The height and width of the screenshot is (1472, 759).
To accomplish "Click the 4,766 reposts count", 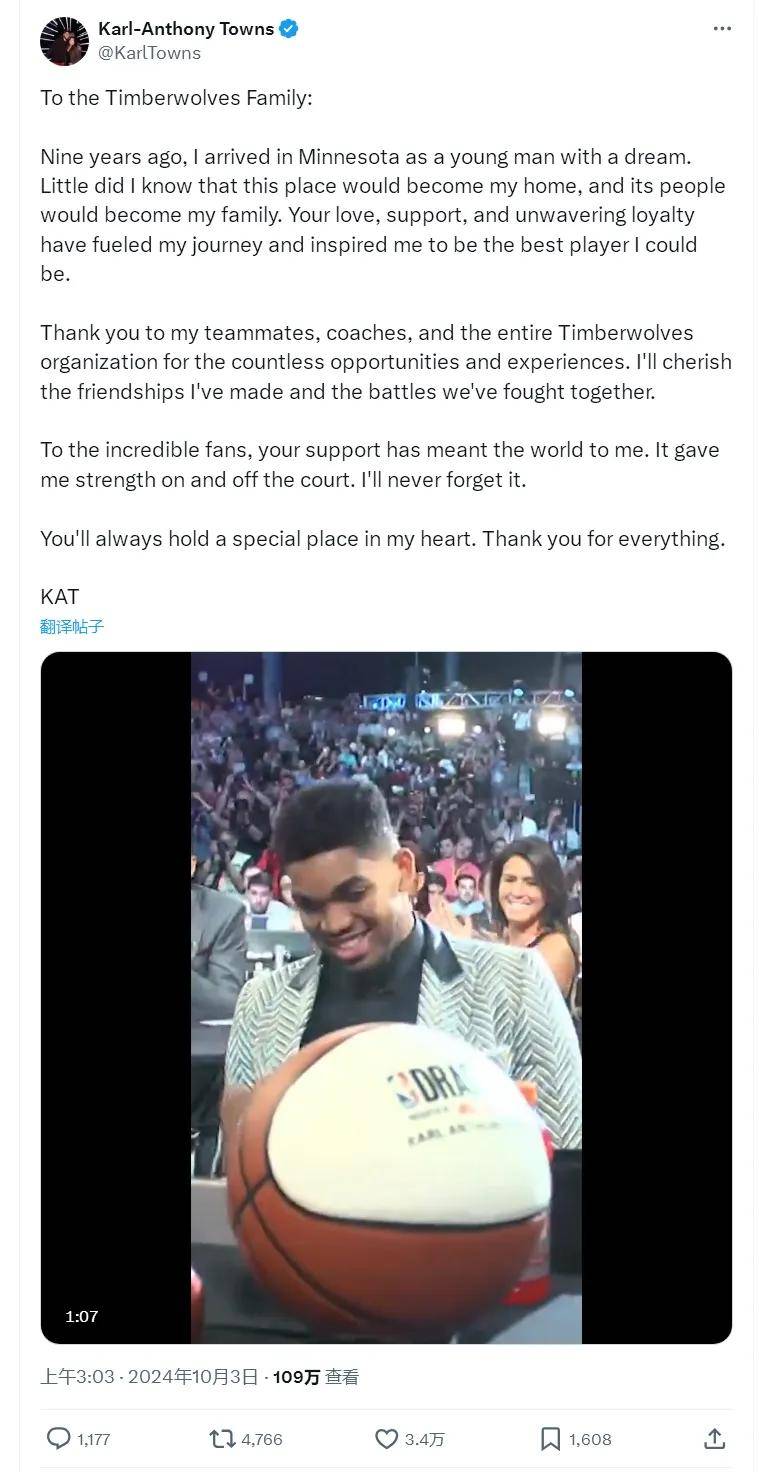I will [262, 1439].
